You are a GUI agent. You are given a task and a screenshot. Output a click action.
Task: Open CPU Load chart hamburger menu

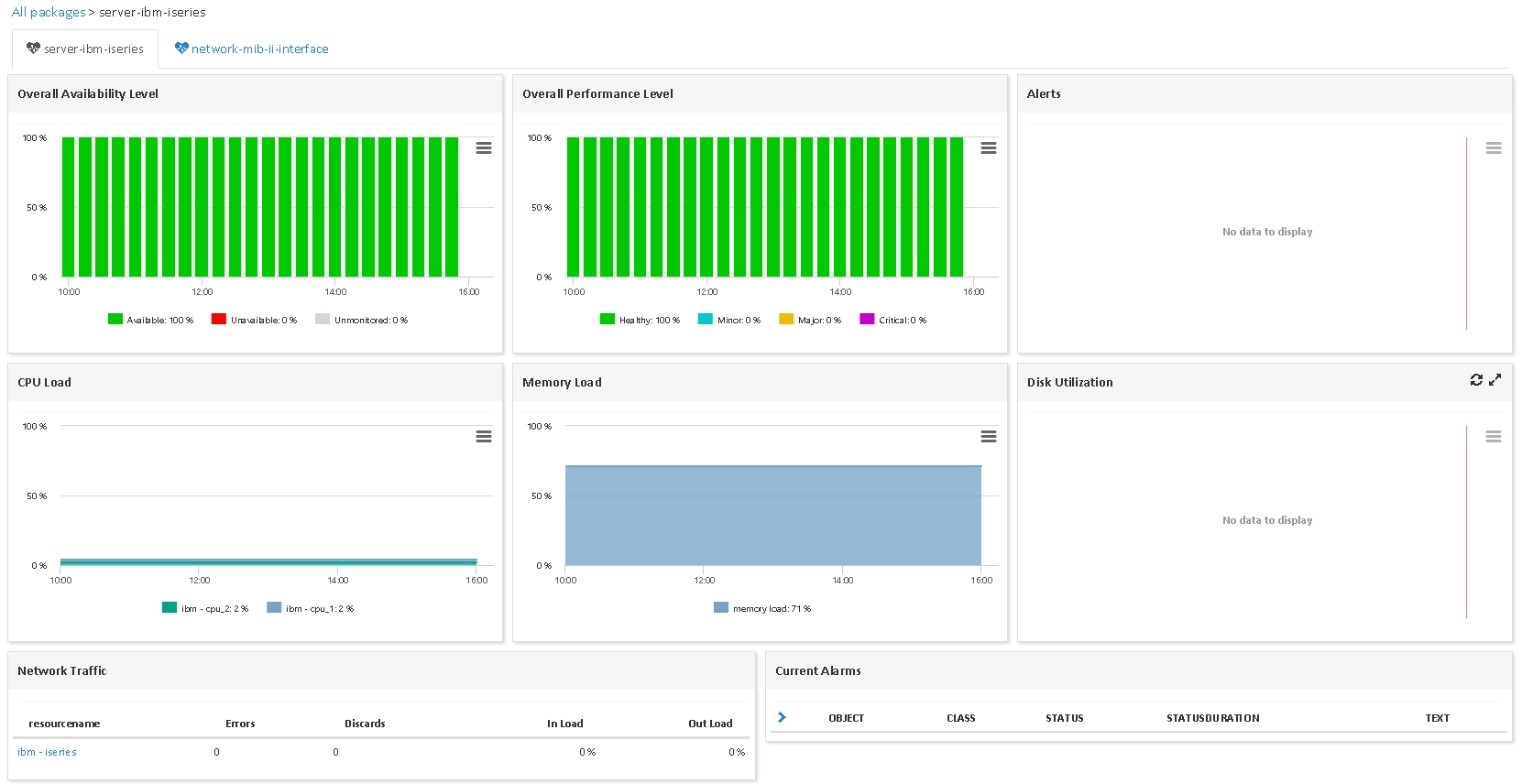(x=484, y=436)
